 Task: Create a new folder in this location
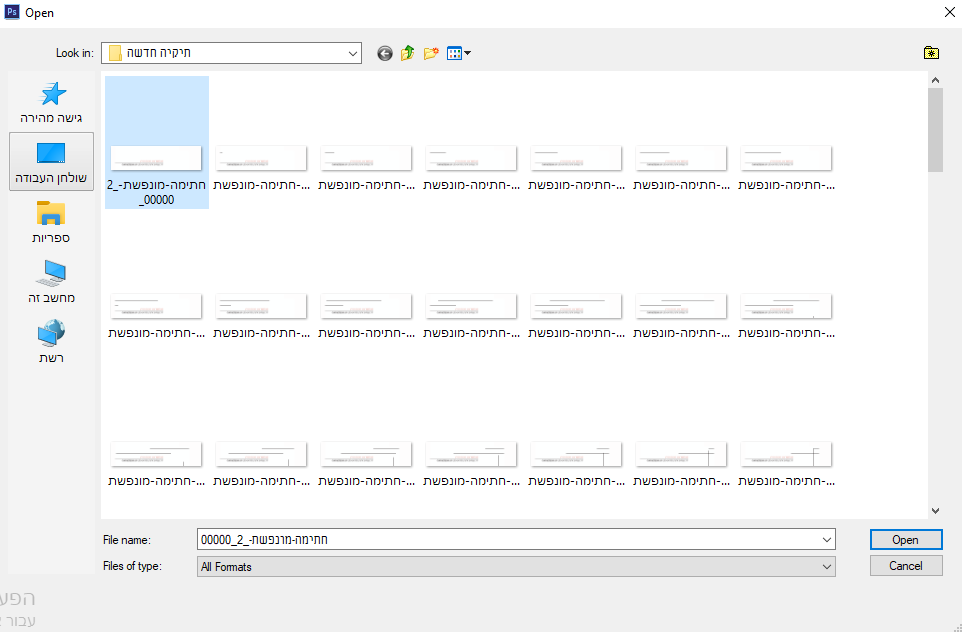[431, 53]
